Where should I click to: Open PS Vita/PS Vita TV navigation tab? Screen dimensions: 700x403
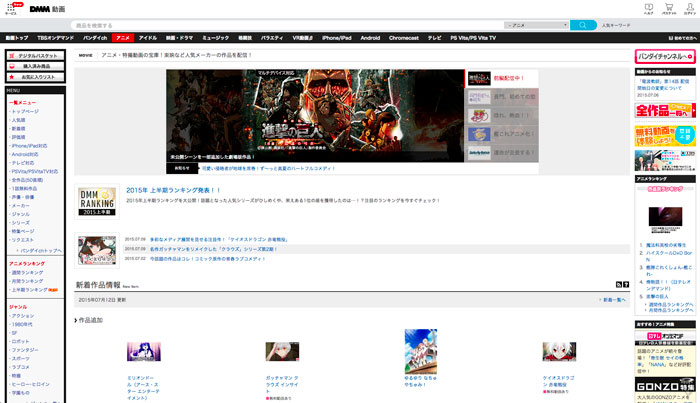[x=473, y=38]
